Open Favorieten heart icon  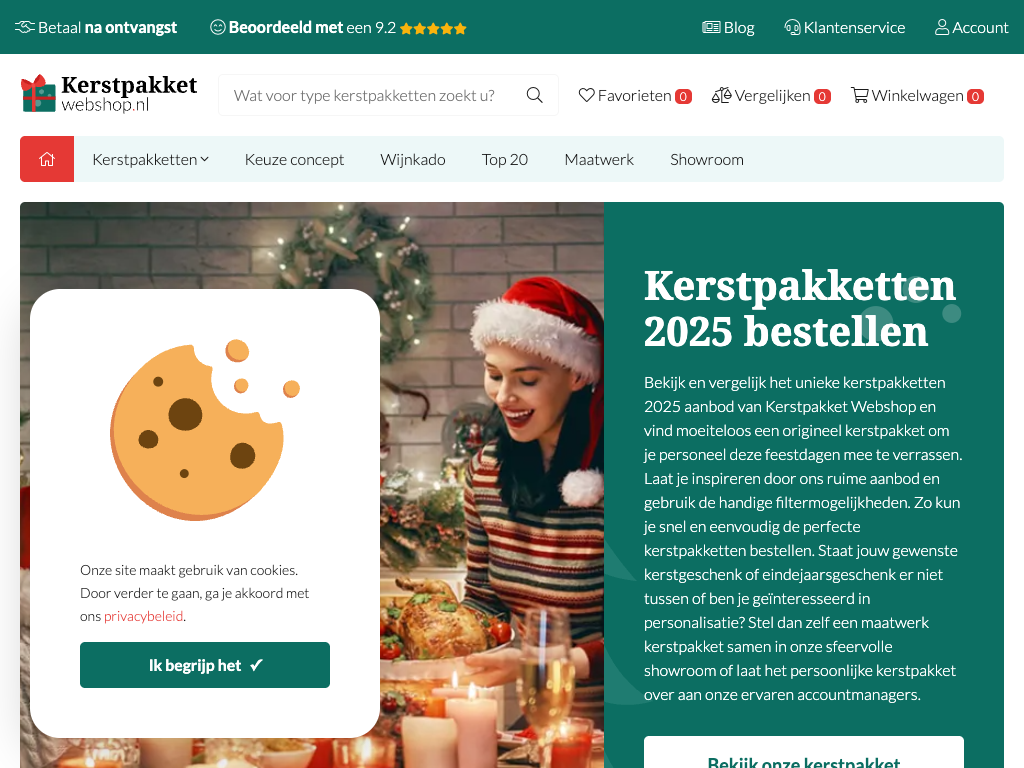pos(586,95)
